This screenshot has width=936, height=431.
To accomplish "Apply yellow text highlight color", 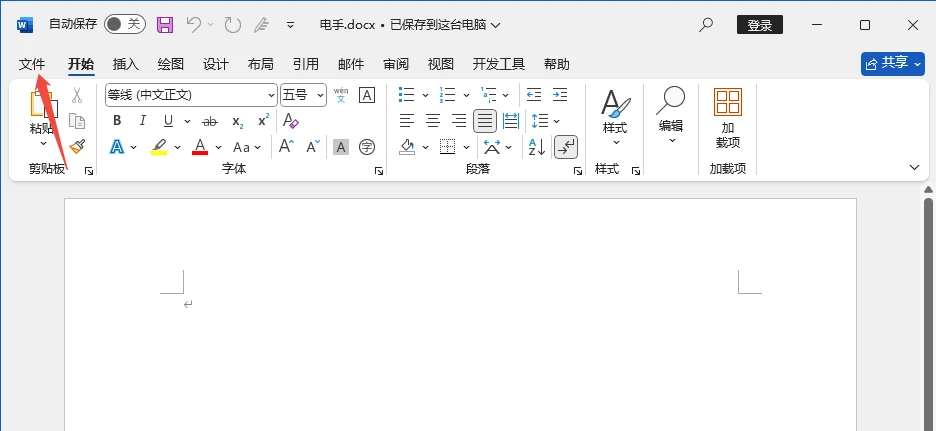I will coord(159,147).
